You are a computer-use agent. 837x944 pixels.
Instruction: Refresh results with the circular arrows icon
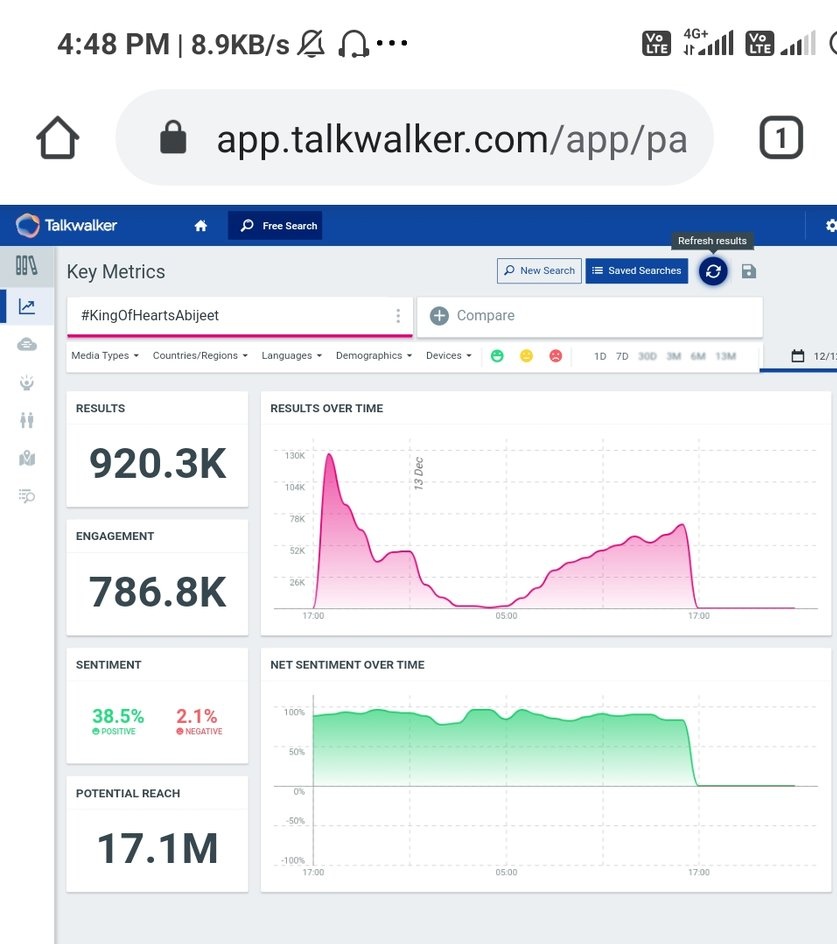713,272
